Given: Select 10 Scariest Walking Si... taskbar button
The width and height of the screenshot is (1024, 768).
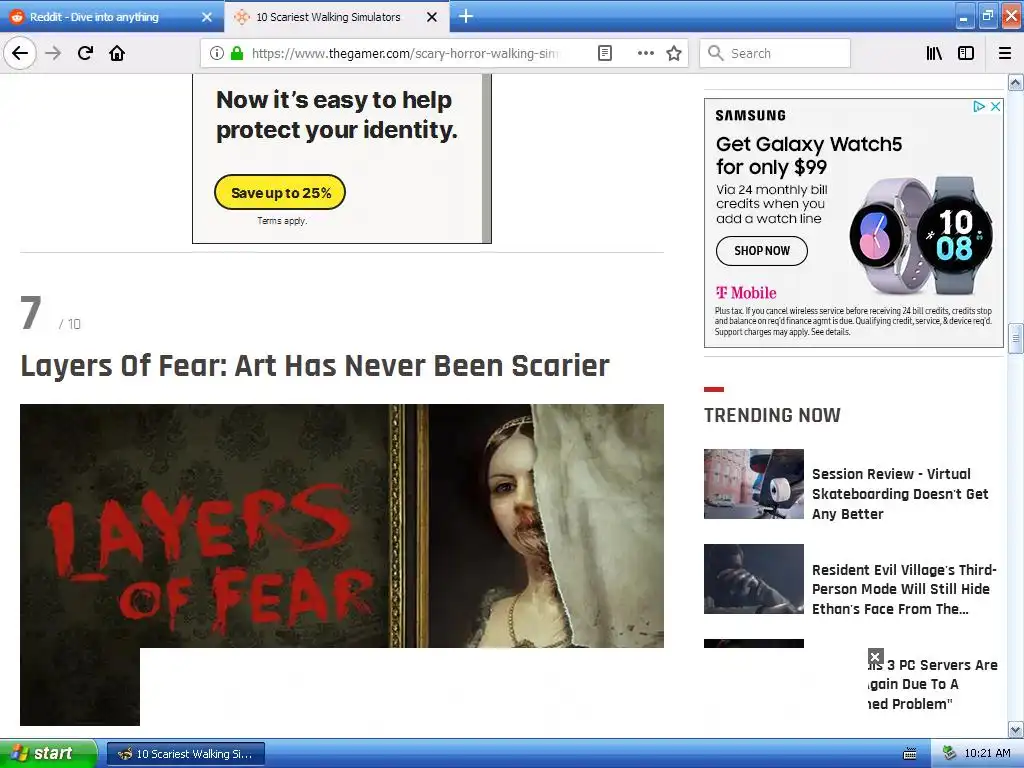Looking at the screenshot, I should [x=185, y=754].
